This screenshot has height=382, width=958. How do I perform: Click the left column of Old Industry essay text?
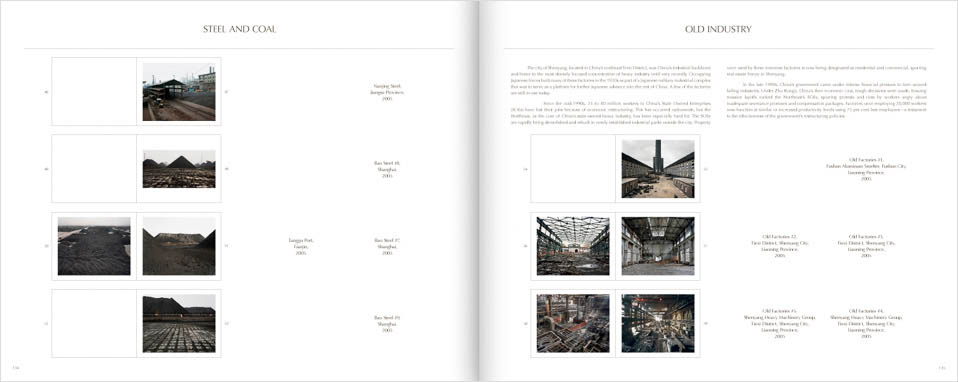coord(611,95)
